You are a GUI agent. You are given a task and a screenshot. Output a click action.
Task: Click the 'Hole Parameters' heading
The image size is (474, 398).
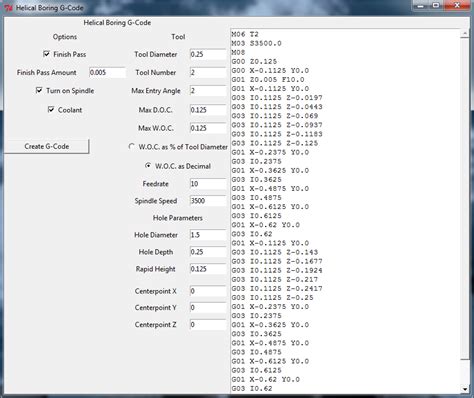[x=178, y=218]
